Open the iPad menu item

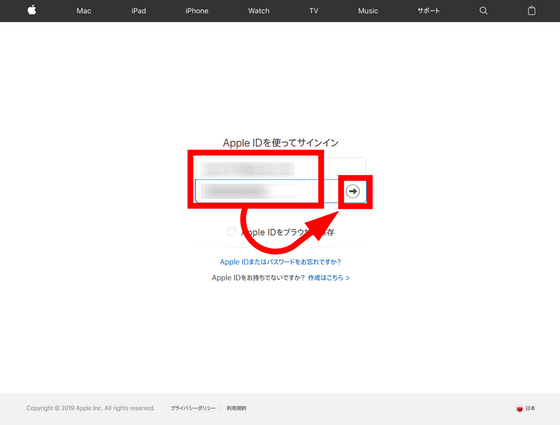139,11
